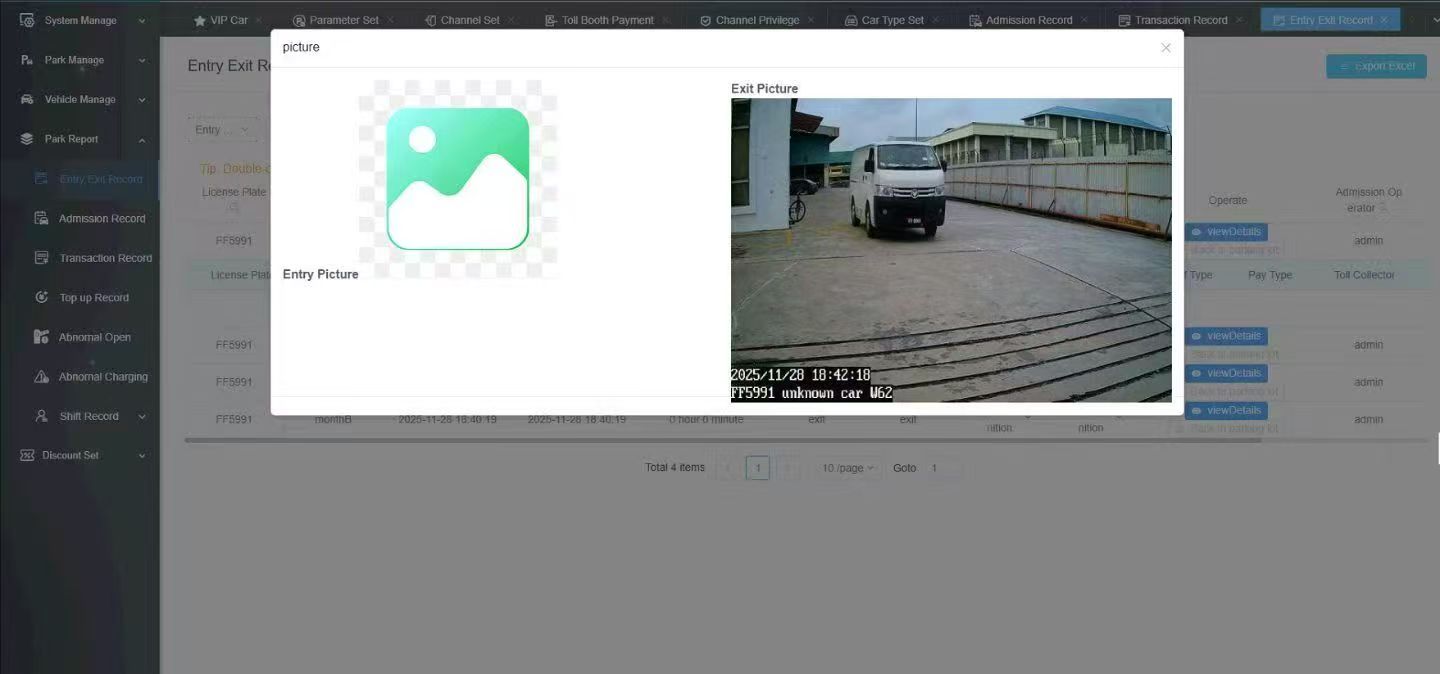Click the Admission Record tab icon
The image size is (1440, 674).
point(975,20)
